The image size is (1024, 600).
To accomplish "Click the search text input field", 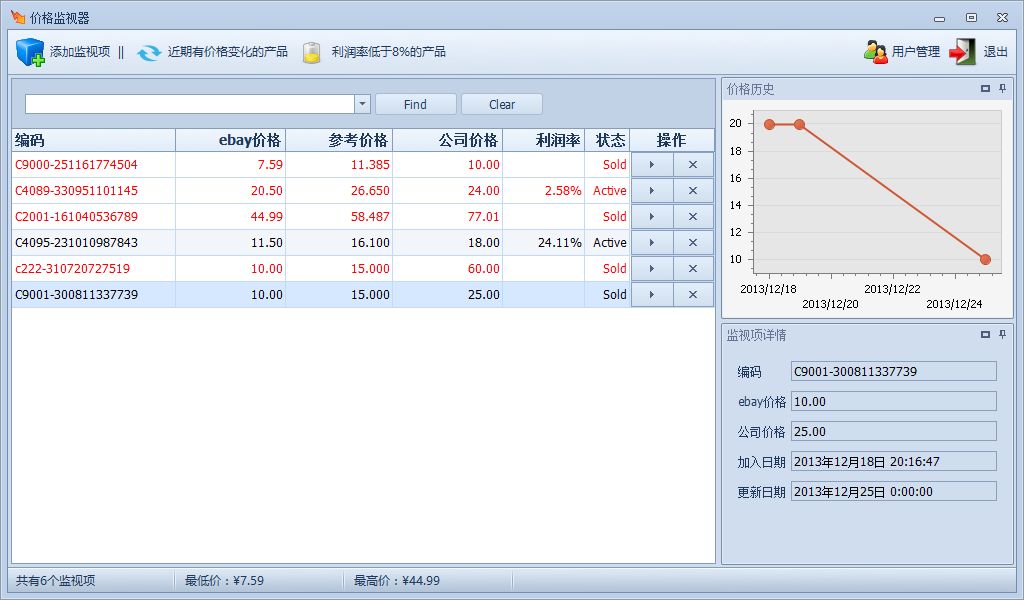I will [x=189, y=104].
